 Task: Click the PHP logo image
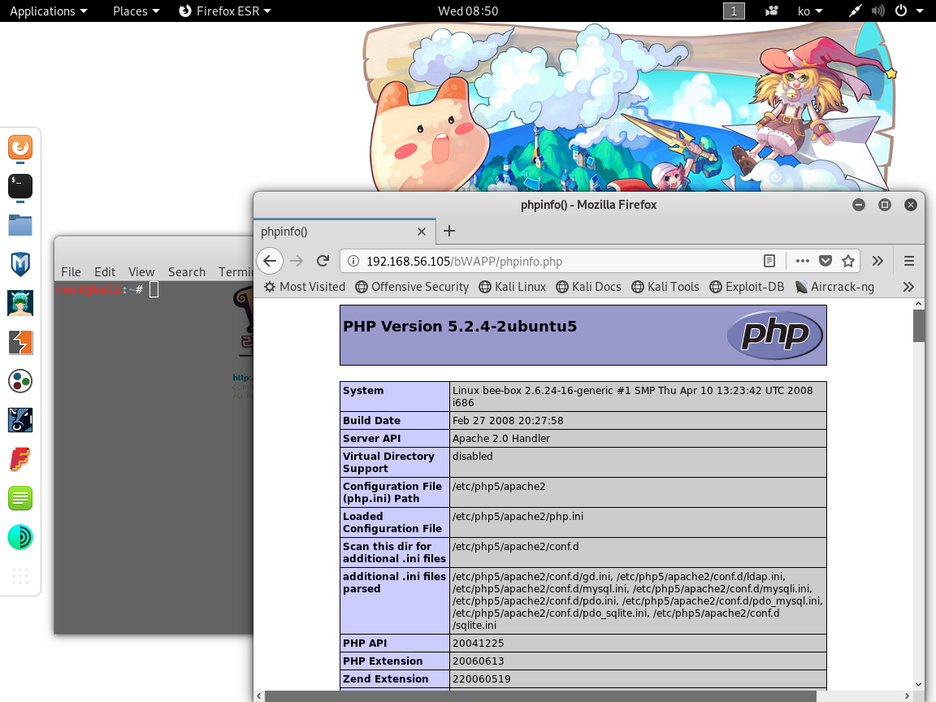pos(775,334)
